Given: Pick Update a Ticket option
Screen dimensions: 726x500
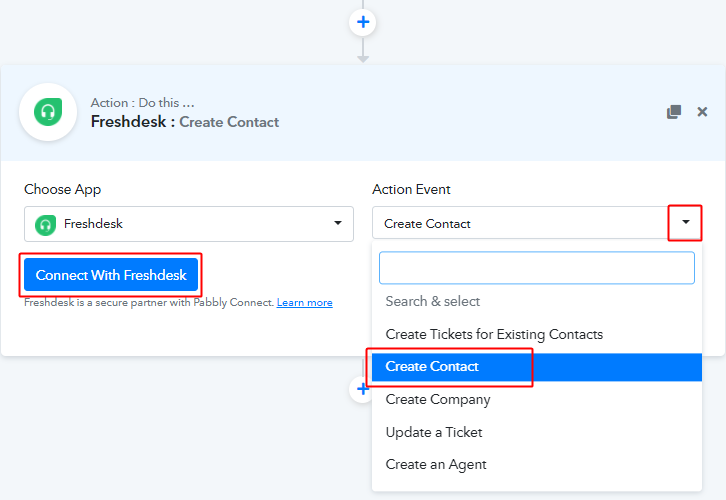Looking at the screenshot, I should (537, 432).
